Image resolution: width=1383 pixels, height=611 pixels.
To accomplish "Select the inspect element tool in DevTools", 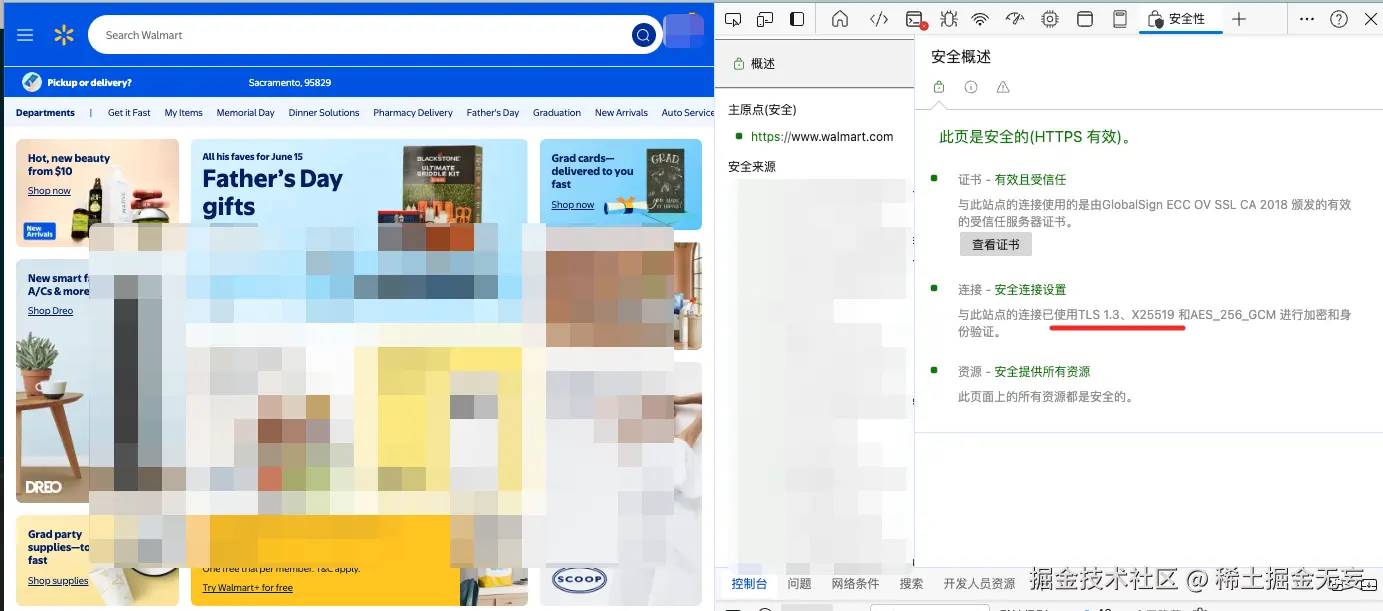I will pos(735,19).
